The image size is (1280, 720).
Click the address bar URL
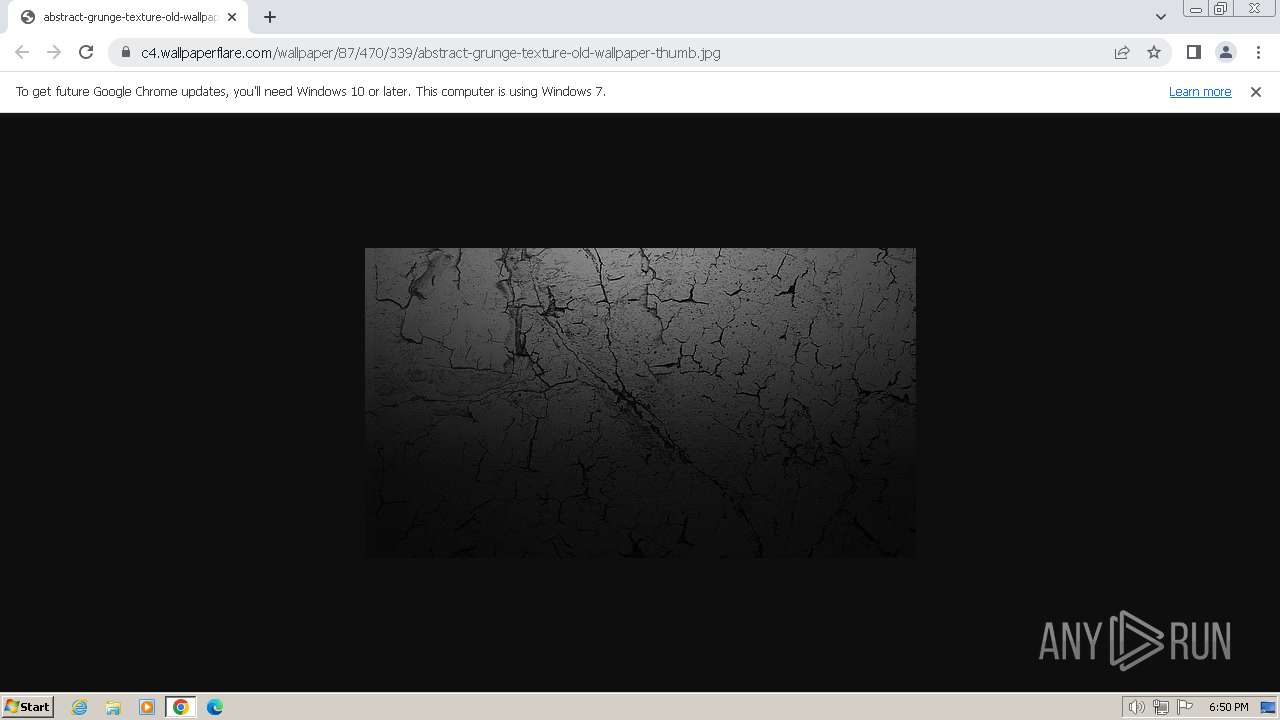pos(430,52)
